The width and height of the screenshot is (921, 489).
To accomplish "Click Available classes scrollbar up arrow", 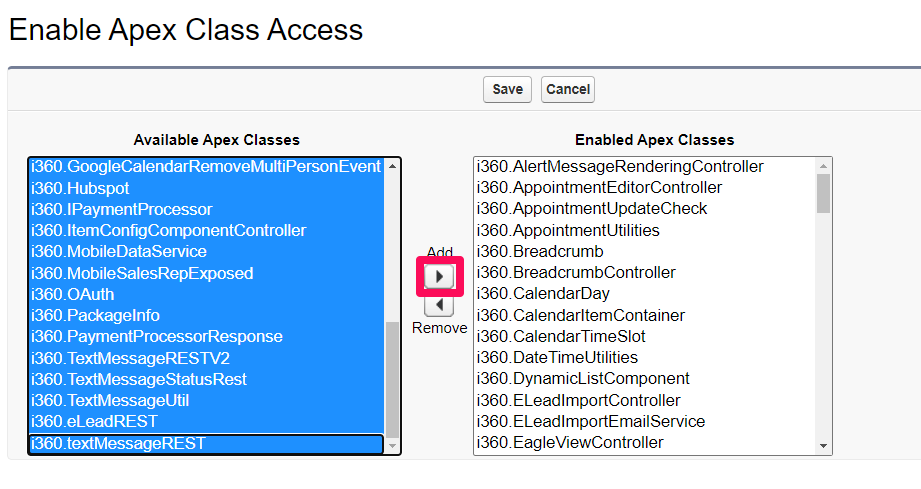I will pos(392,166).
